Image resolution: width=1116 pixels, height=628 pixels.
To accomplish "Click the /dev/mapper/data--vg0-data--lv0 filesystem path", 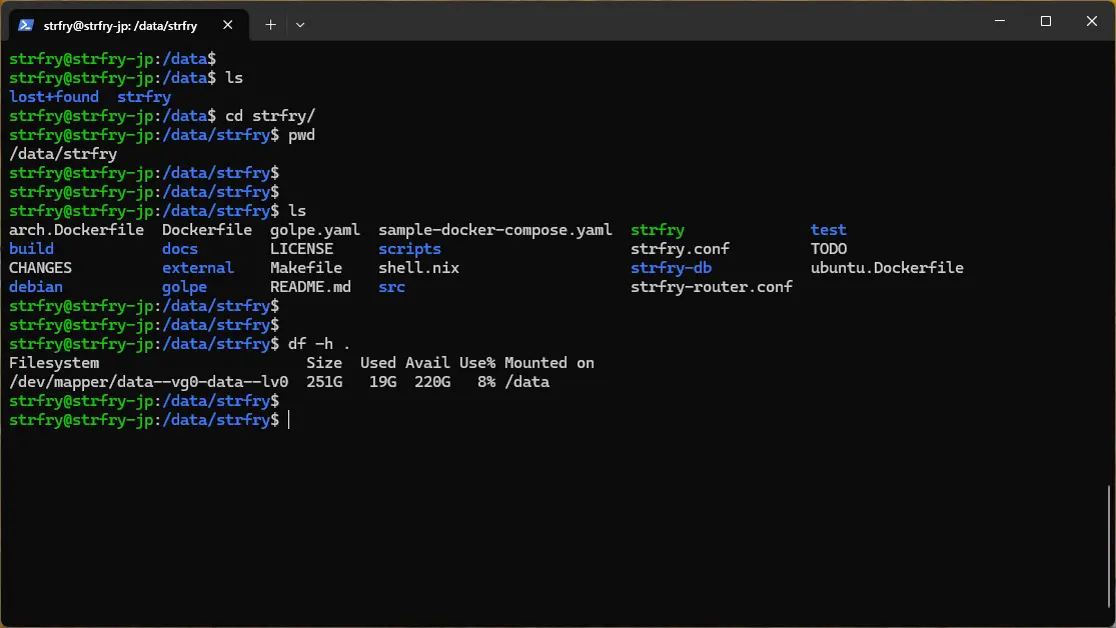I will (x=149, y=382).
